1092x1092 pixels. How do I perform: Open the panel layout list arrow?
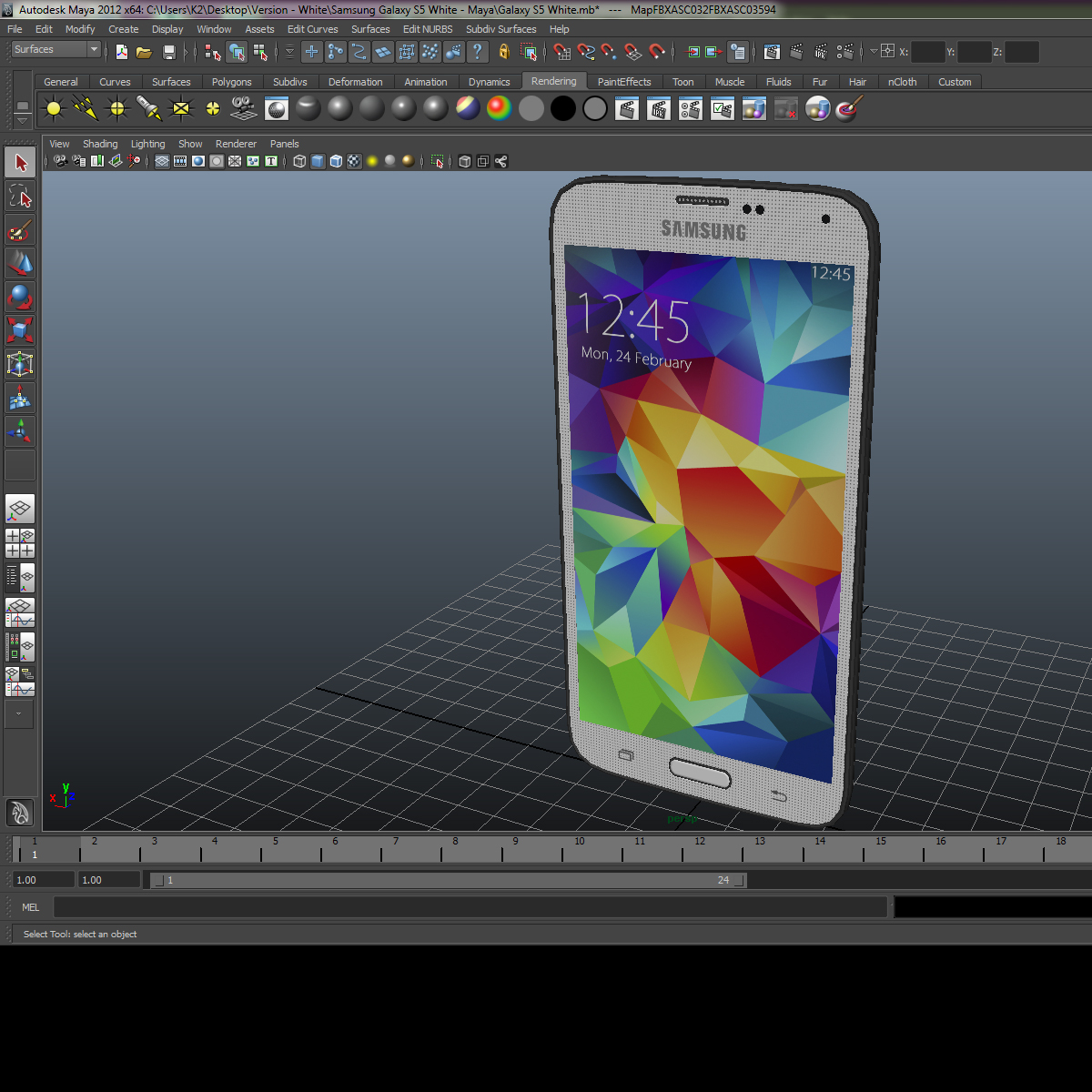19,714
